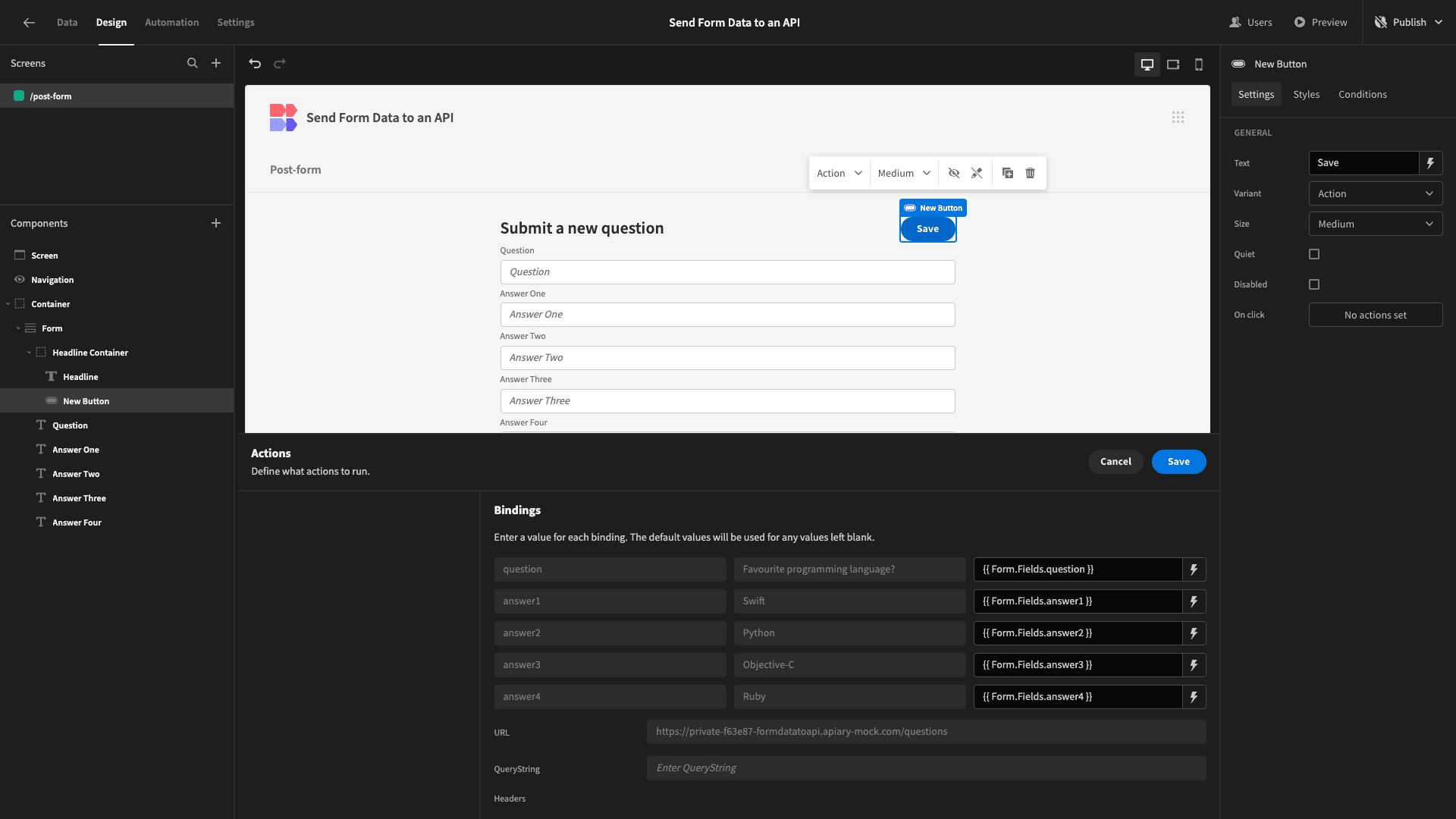Click the duplicate component icon
The image size is (1456, 819).
[x=1008, y=173]
